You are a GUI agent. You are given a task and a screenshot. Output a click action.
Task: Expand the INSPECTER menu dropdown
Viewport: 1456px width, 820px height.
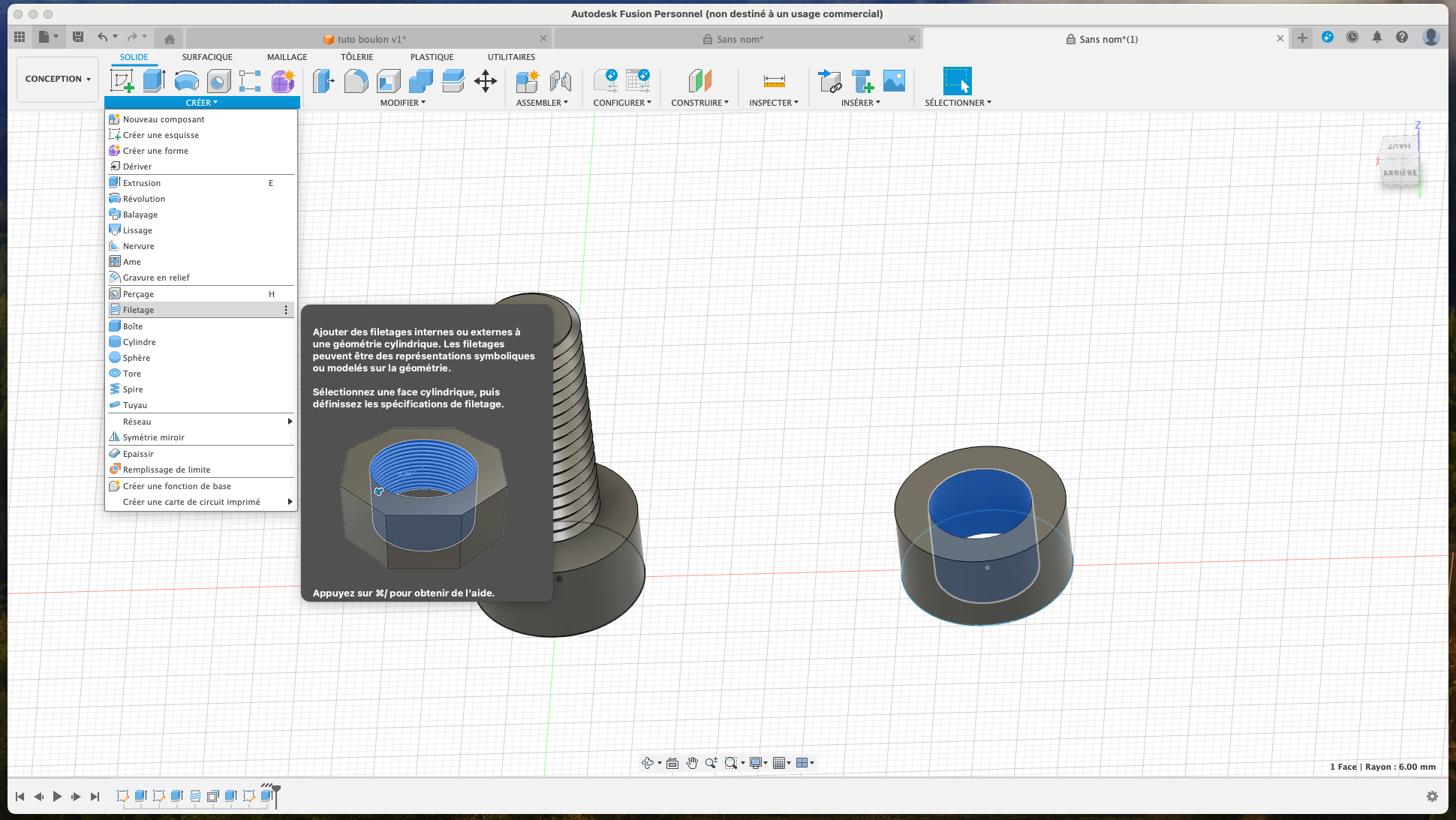[x=774, y=103]
